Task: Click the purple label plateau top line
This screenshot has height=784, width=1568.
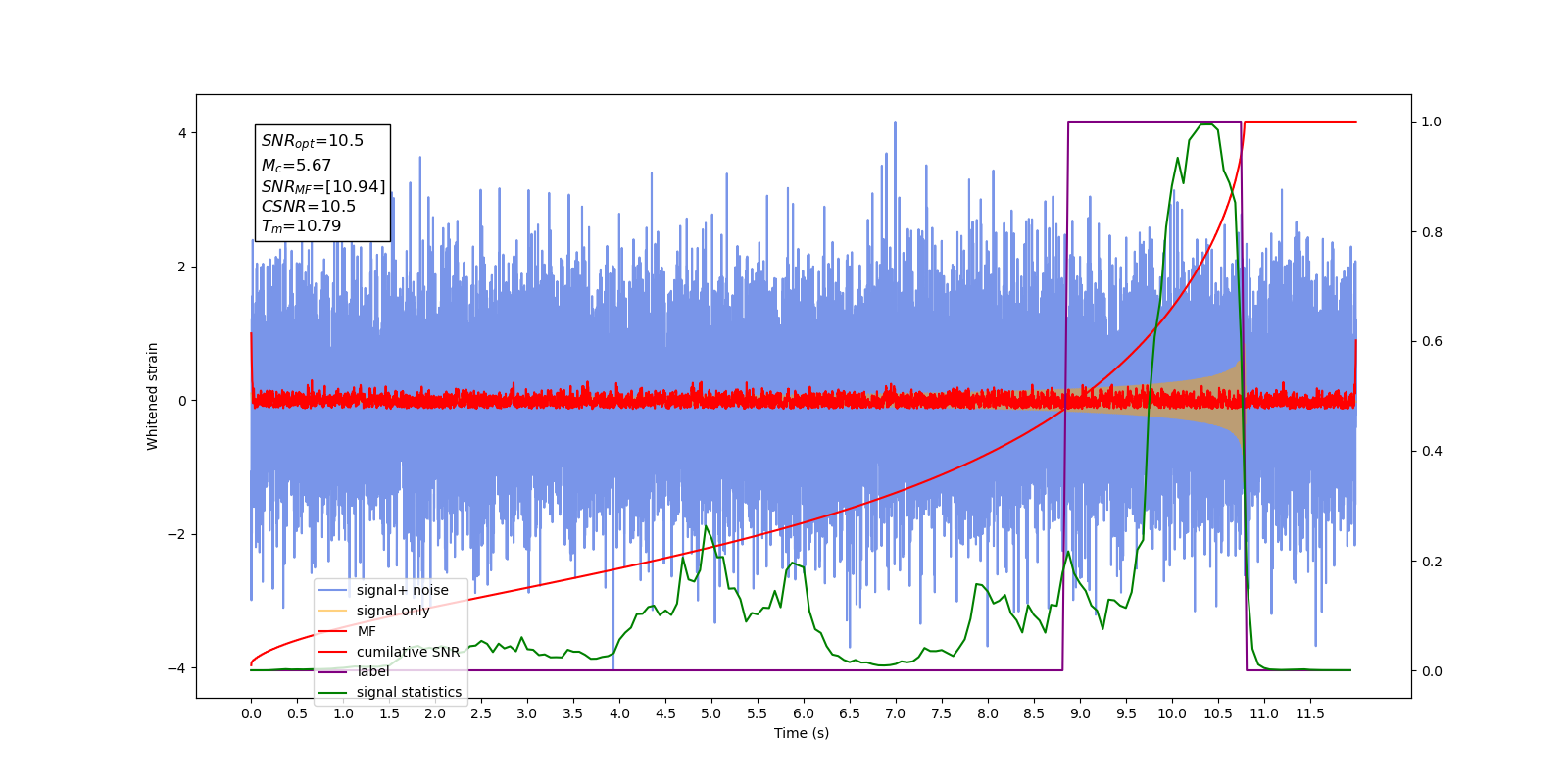Action: pyautogui.click(x=1154, y=122)
